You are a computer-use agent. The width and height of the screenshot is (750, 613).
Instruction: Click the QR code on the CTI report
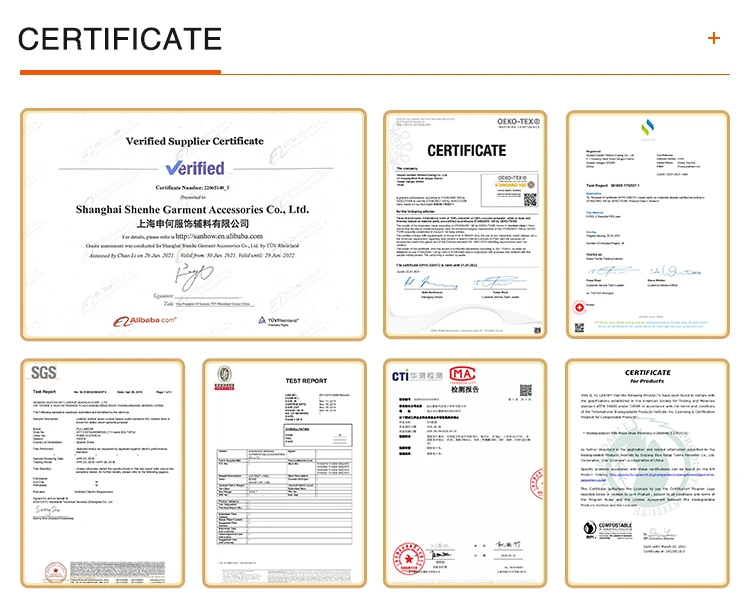point(526,390)
